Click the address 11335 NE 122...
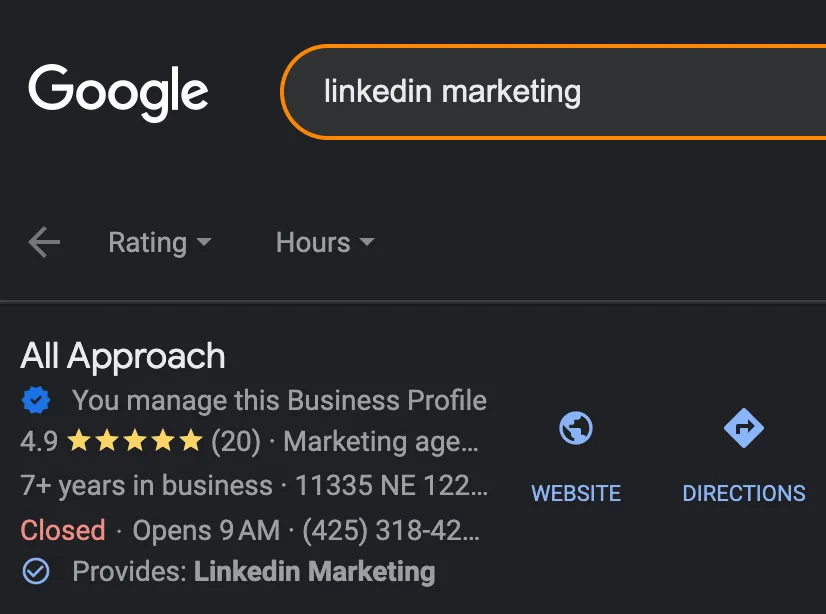The width and height of the screenshot is (826, 614). (391, 485)
